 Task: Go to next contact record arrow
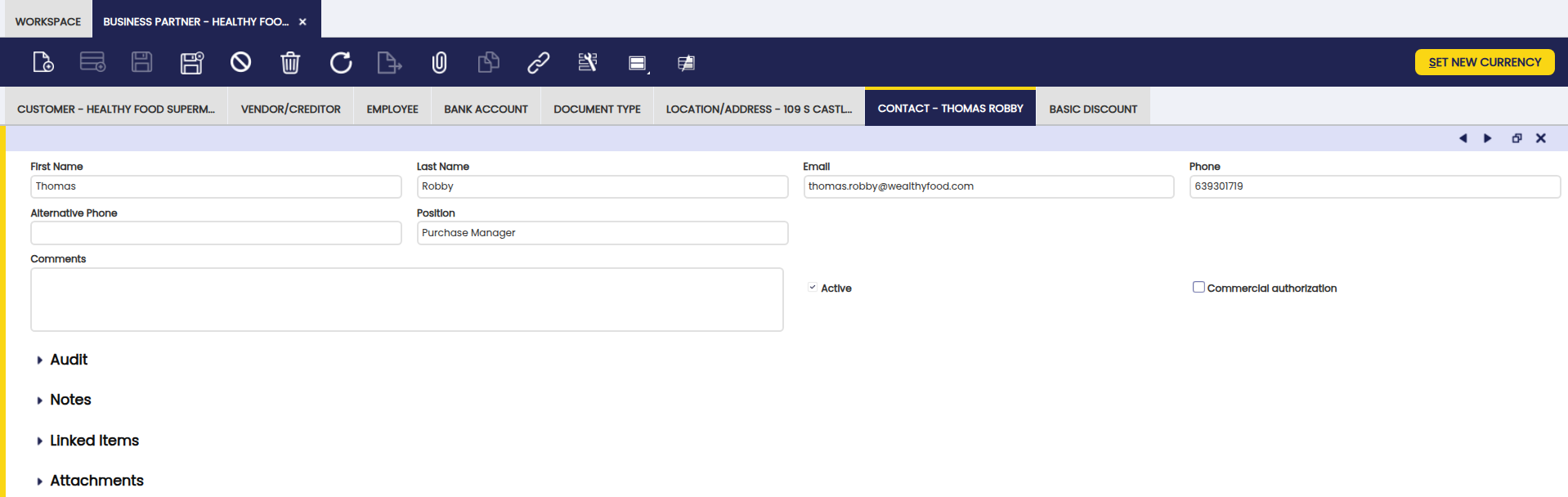click(x=1487, y=138)
